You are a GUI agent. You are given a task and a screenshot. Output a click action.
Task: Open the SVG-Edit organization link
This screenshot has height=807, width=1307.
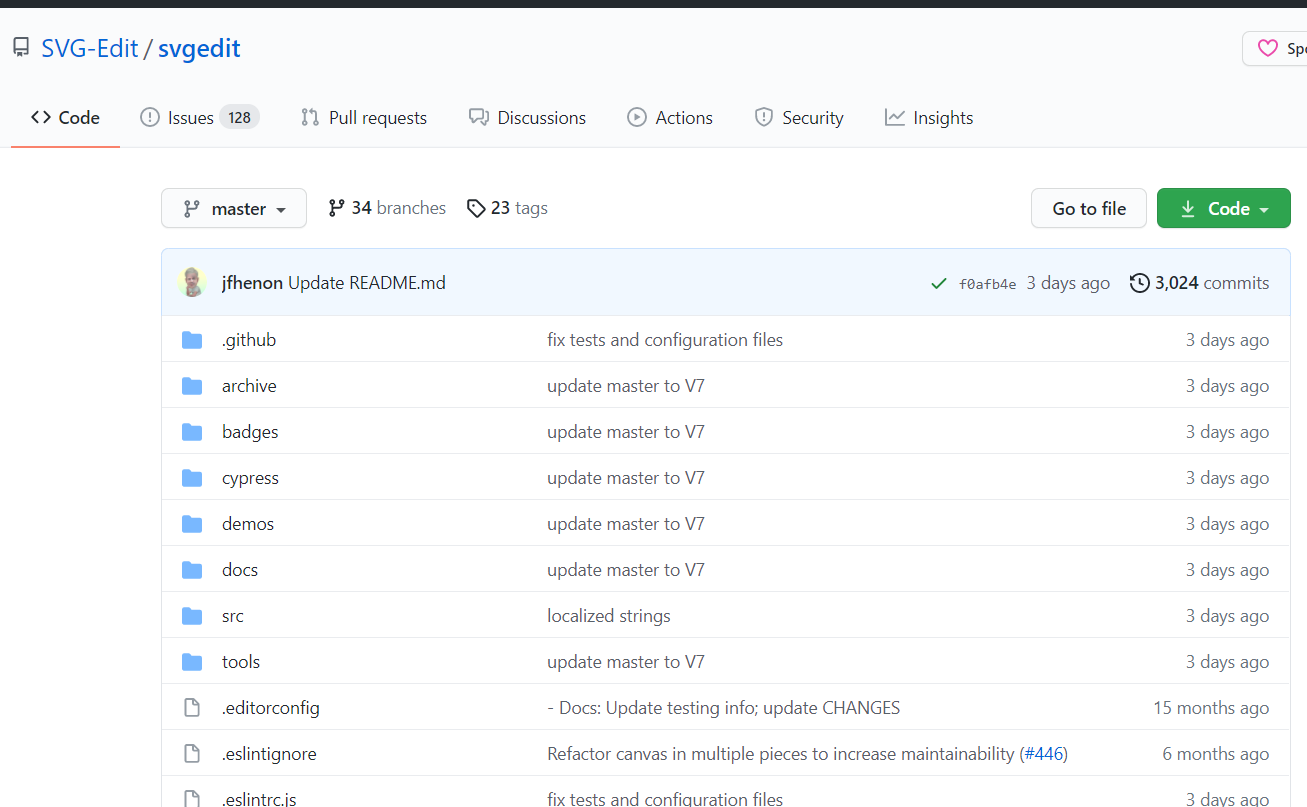pos(89,48)
